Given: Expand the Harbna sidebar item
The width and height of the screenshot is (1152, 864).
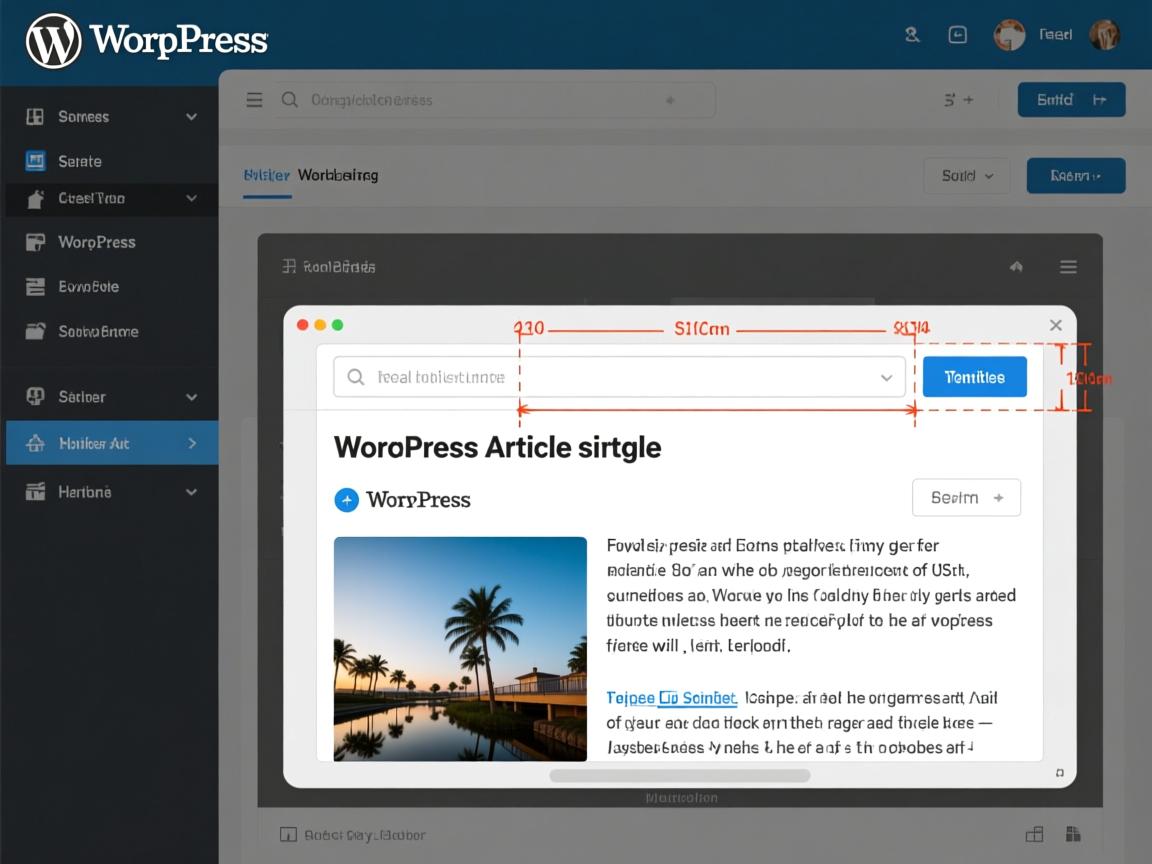Looking at the screenshot, I should tap(191, 492).
